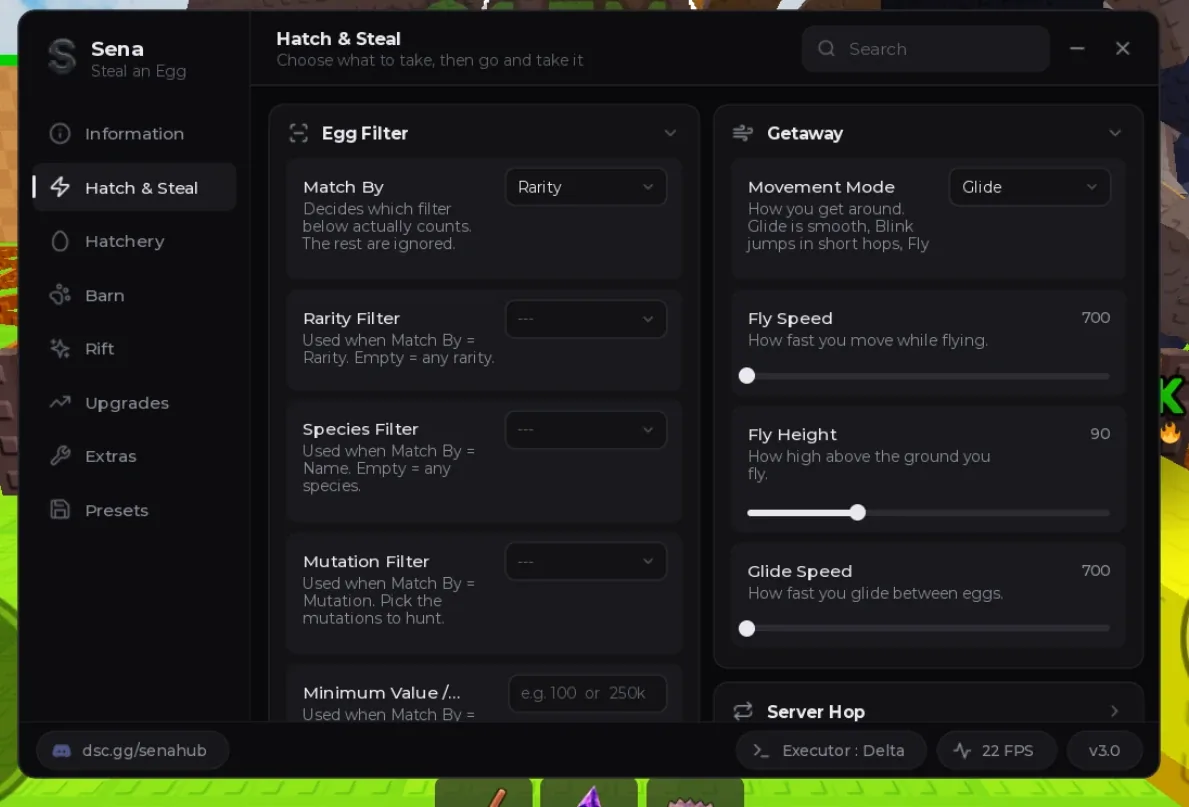
Task: Click the wrench Extras icon
Action: (x=60, y=456)
